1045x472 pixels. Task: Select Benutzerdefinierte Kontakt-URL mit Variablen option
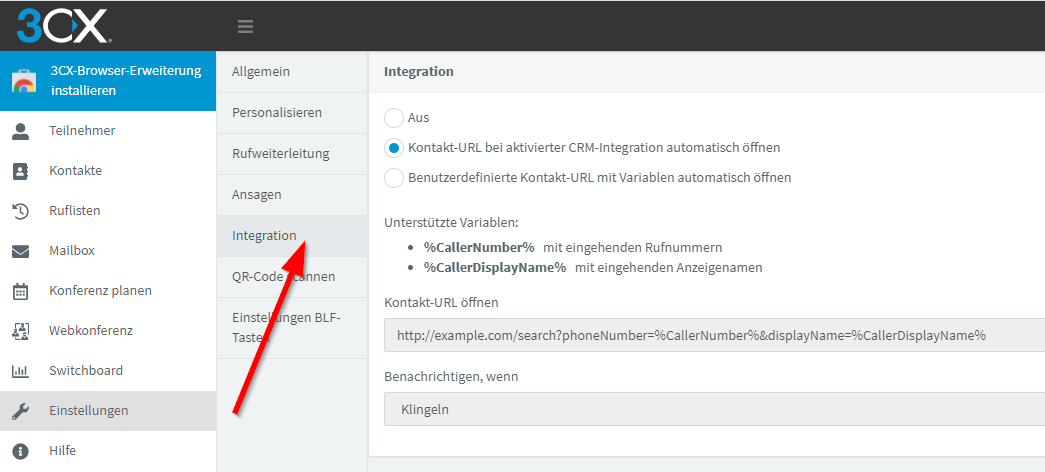coord(394,178)
